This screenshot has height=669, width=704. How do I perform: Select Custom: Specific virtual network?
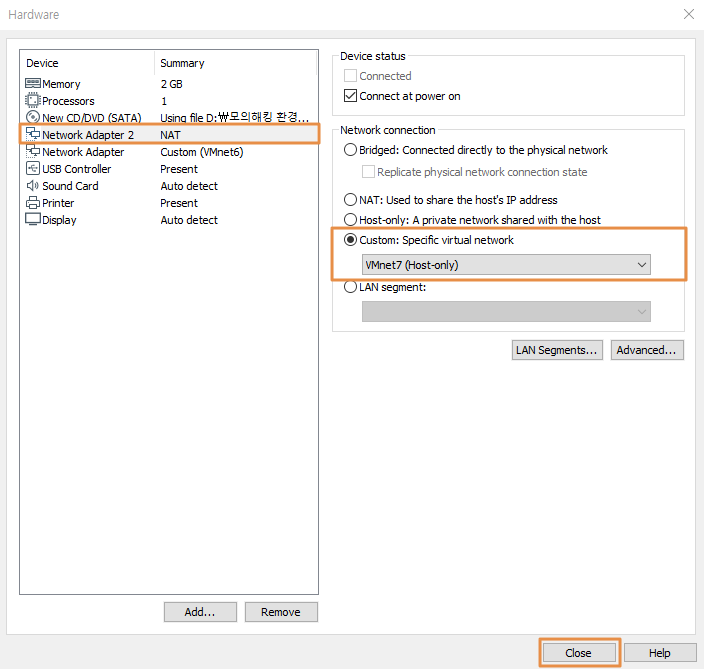(350, 240)
